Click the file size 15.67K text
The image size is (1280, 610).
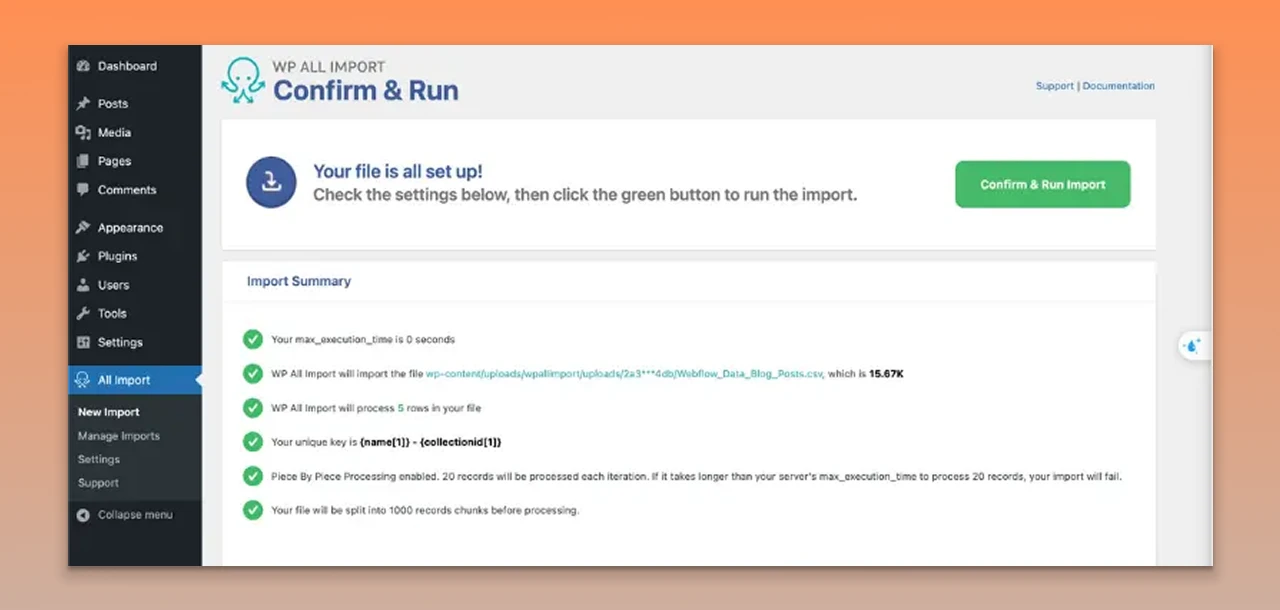pos(887,374)
